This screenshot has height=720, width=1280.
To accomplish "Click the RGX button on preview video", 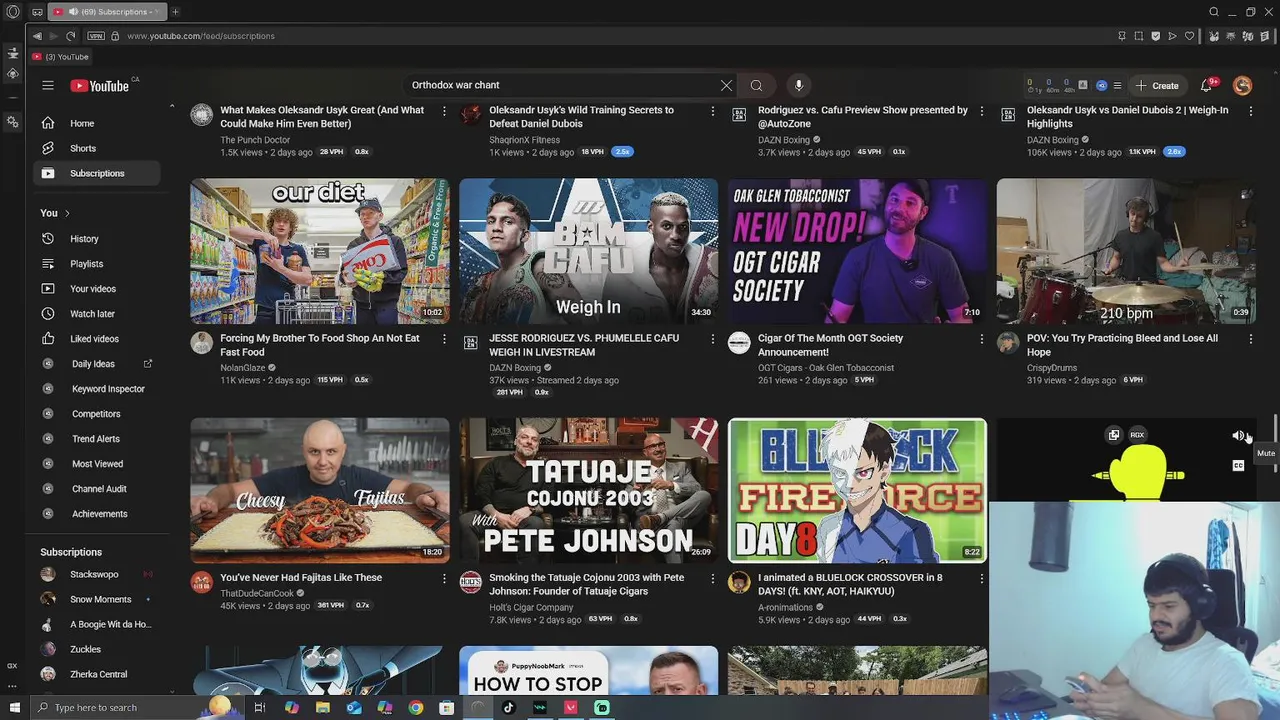I will point(1137,435).
